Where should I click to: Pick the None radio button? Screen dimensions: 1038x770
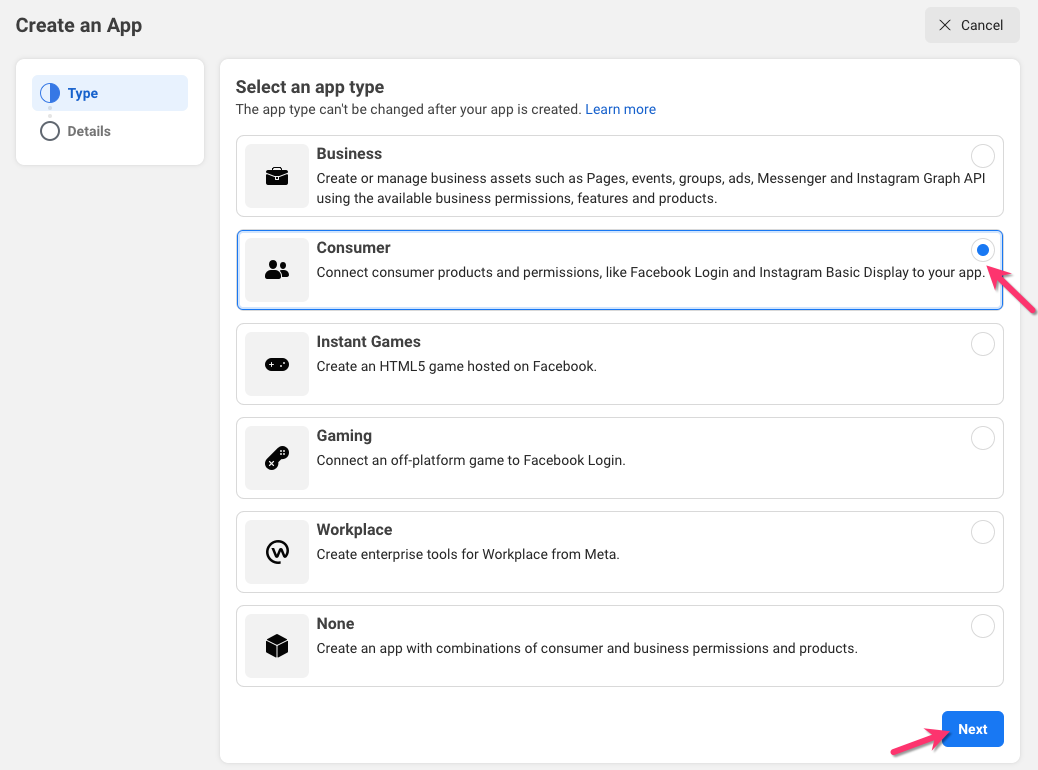point(983,626)
